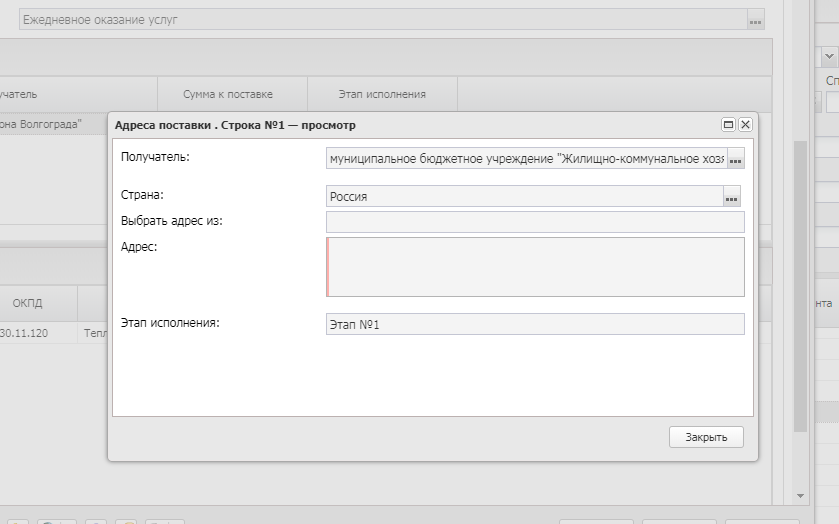839x524 pixels.
Task: Open the Страна selection ellipsis button
Action: 731,197
